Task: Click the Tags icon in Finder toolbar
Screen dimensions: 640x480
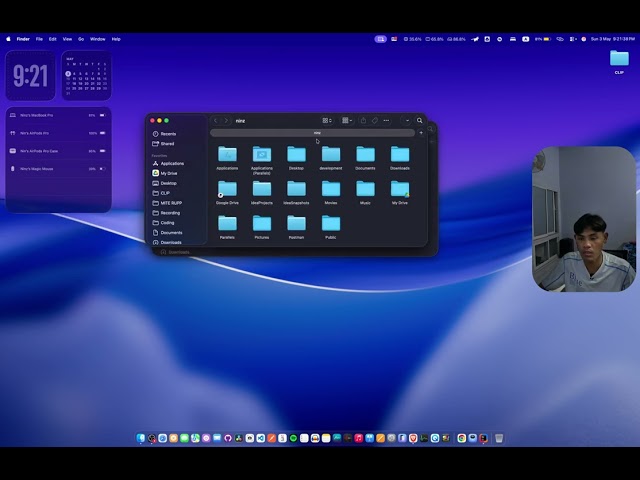Action: click(375, 120)
